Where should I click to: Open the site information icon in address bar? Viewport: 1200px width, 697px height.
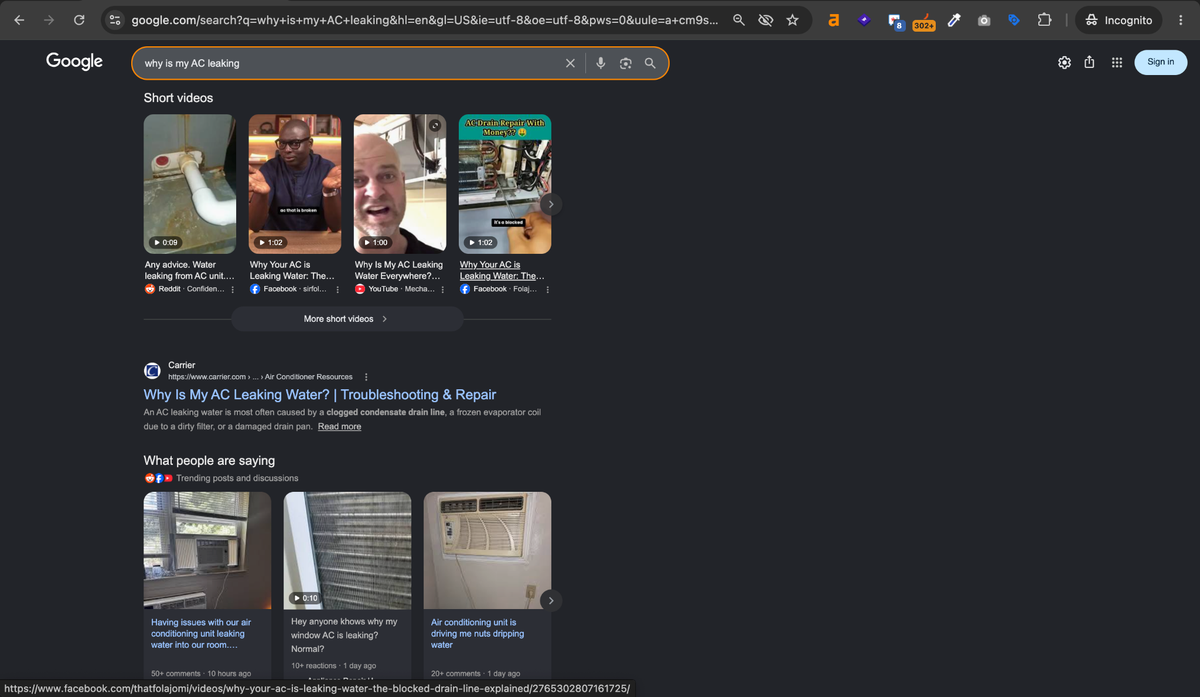tap(115, 20)
